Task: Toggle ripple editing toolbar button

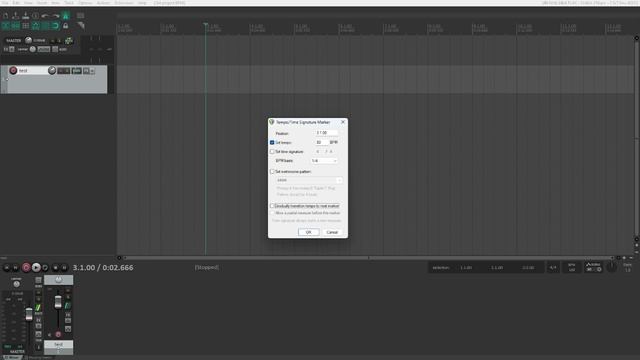Action: click(x=25, y=26)
